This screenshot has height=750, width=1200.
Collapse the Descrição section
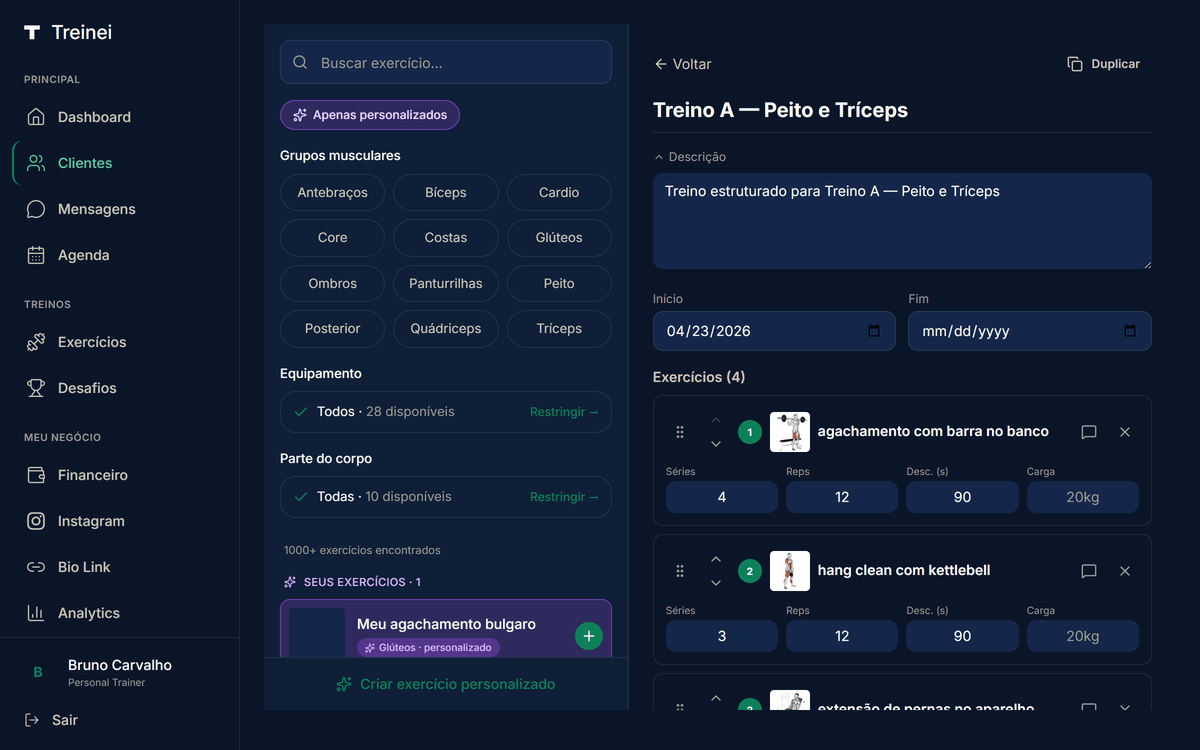coord(690,157)
